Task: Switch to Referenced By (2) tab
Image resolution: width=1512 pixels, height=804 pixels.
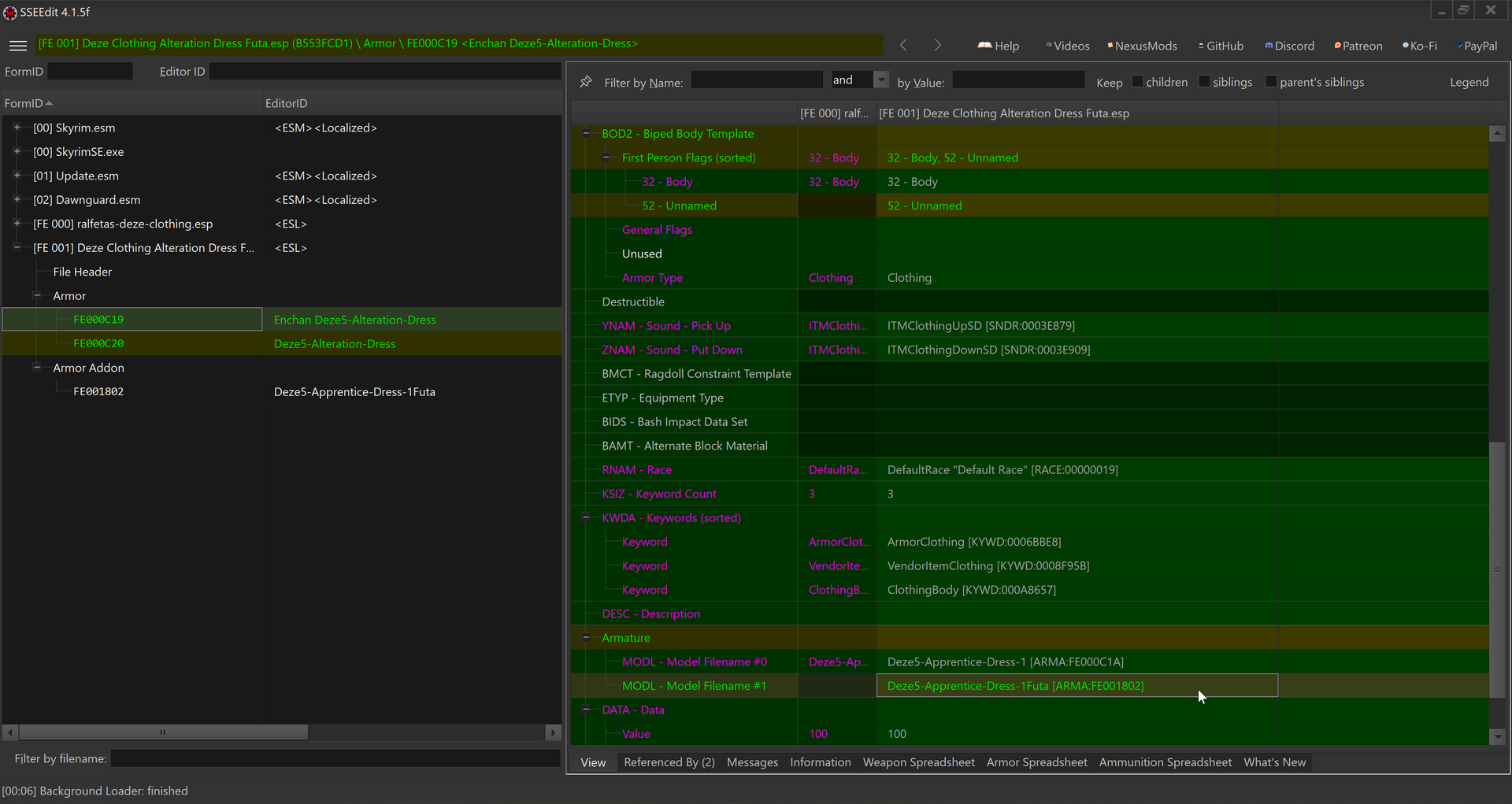Action: pos(669,762)
